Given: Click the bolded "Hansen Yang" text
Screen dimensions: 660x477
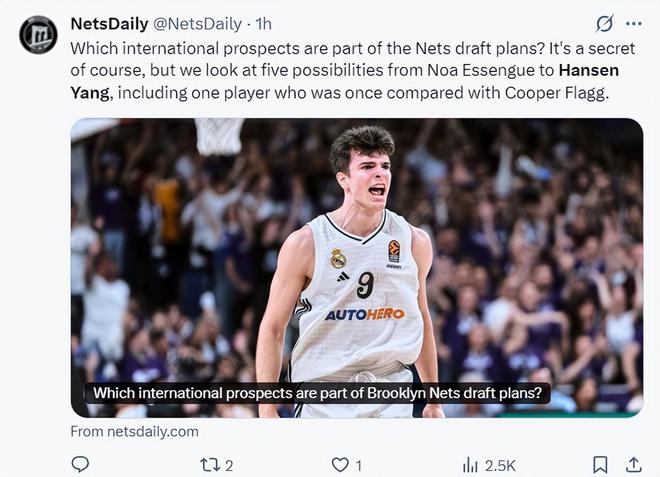Looking at the screenshot, I should pyautogui.click(x=589, y=70).
